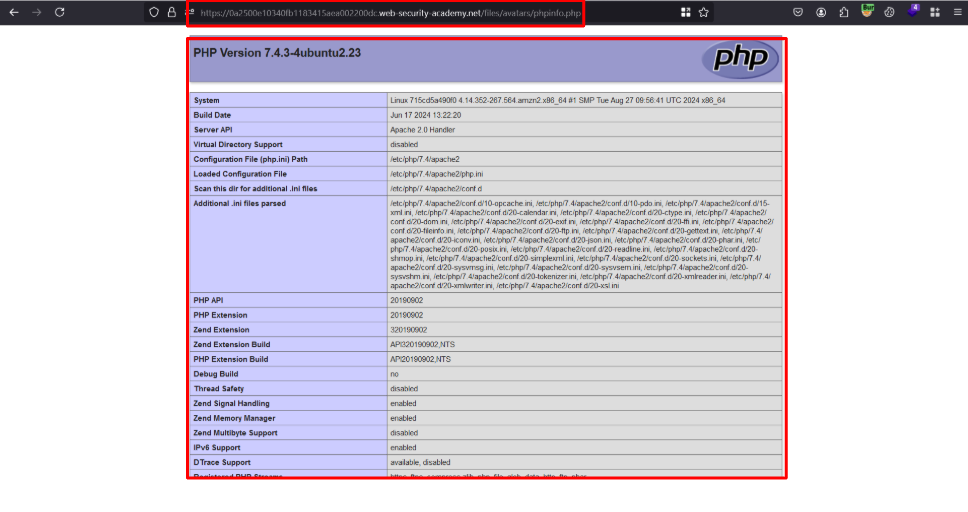This screenshot has width=968, height=512.
Task: Click the grid-with-arrow icon in address bar
Action: [685, 12]
